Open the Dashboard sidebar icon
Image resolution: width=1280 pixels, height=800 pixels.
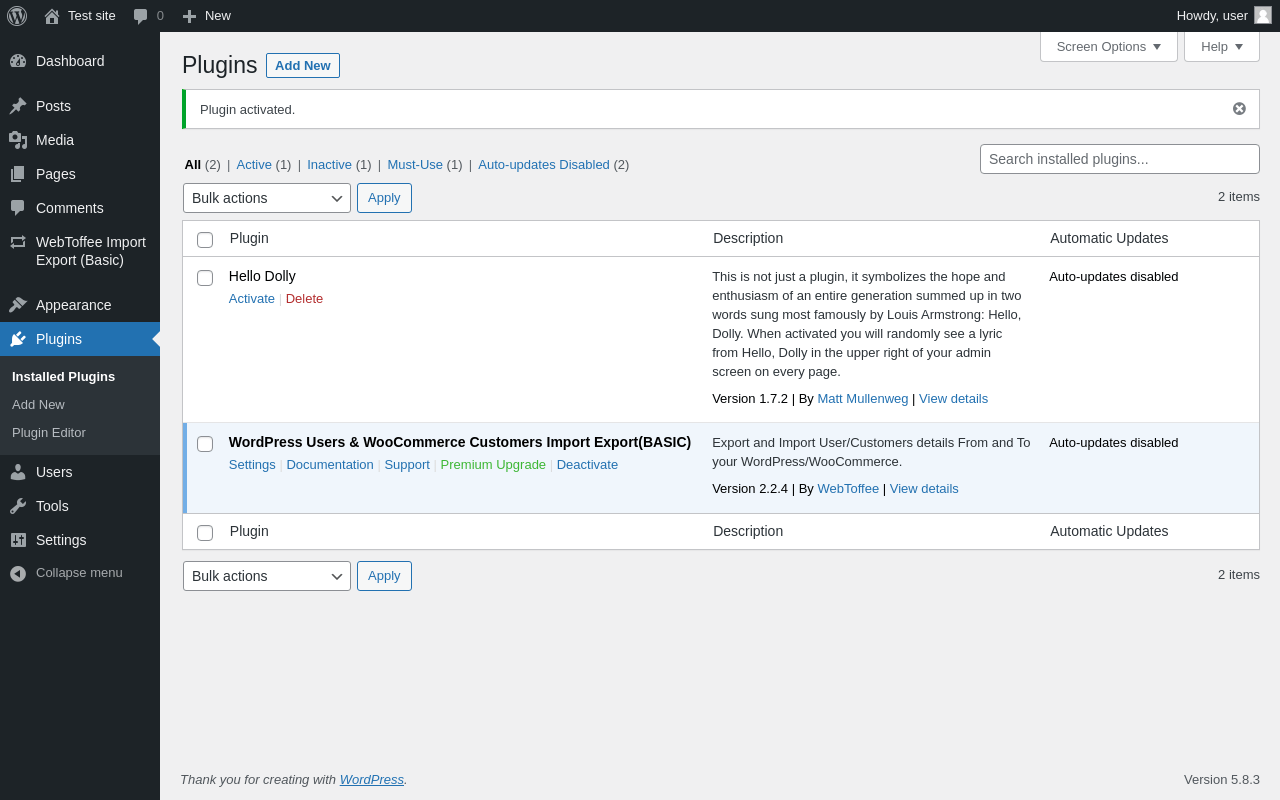click(18, 61)
